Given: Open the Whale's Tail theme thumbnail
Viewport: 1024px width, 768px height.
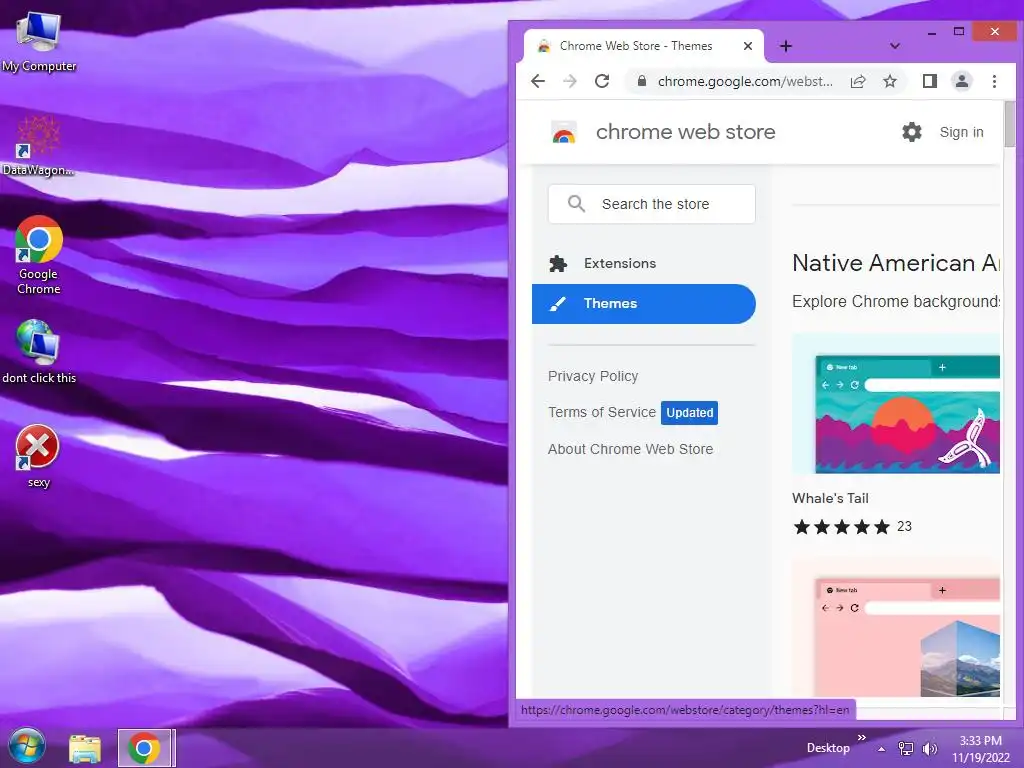Looking at the screenshot, I should [x=896, y=404].
